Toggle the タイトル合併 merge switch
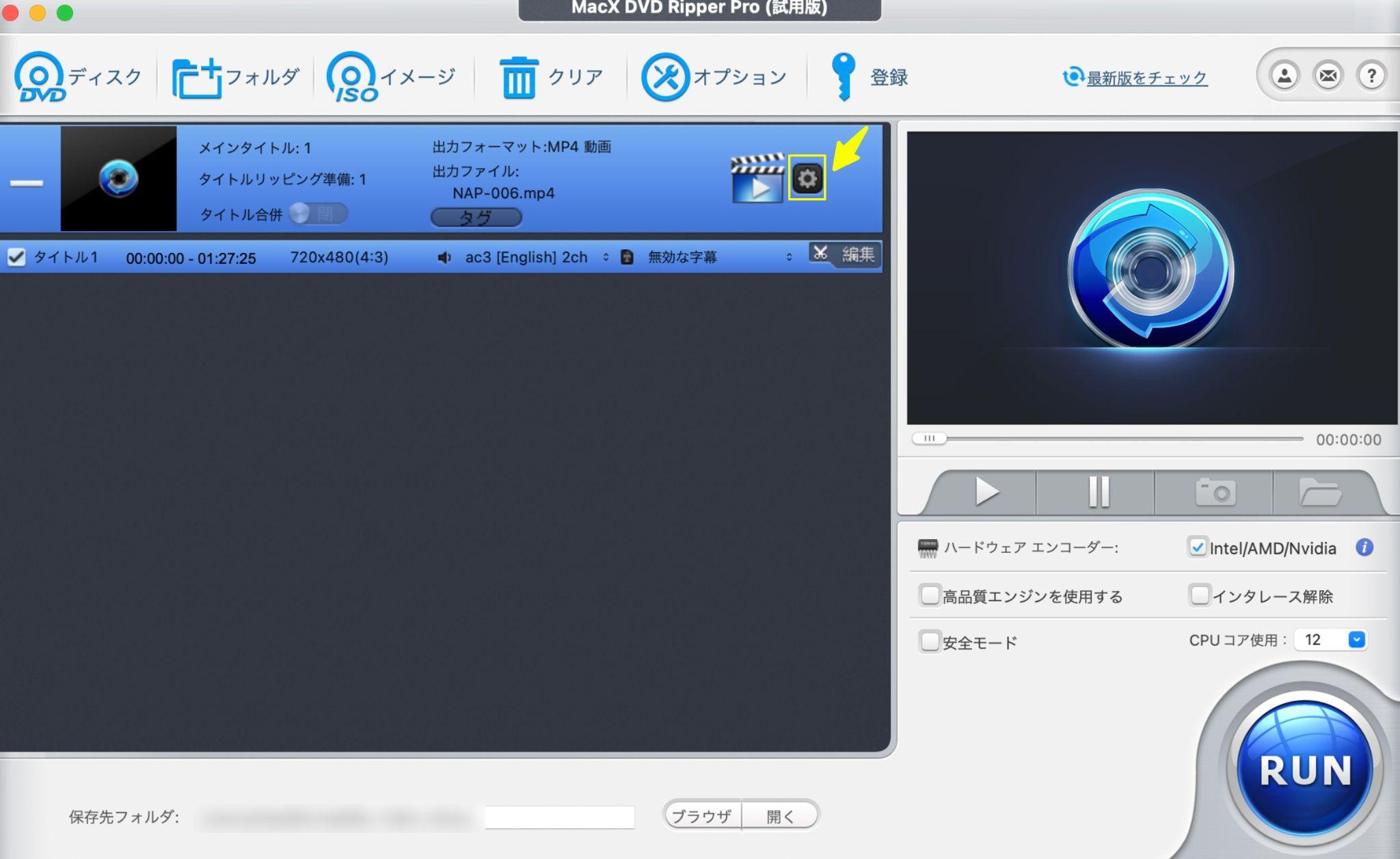The width and height of the screenshot is (1400, 859). [x=319, y=214]
